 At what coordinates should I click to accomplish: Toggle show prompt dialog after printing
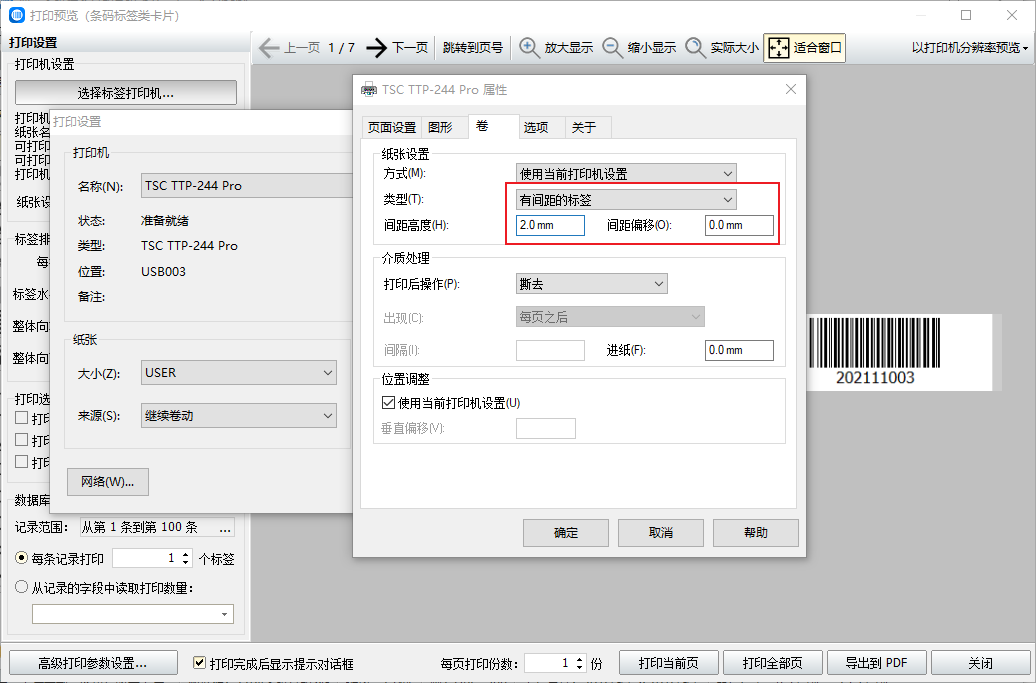tap(199, 663)
